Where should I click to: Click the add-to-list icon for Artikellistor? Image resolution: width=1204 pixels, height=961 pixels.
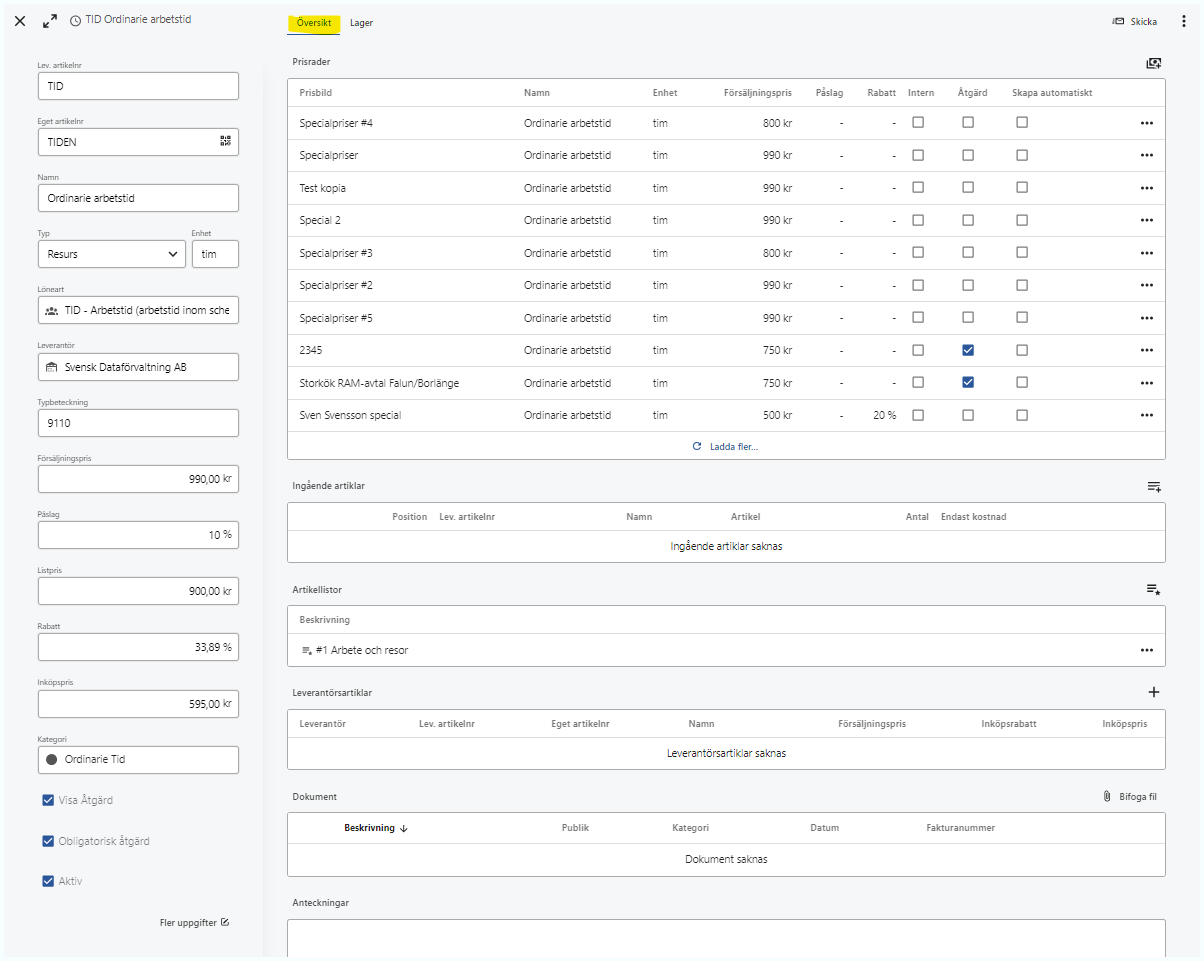click(1154, 590)
